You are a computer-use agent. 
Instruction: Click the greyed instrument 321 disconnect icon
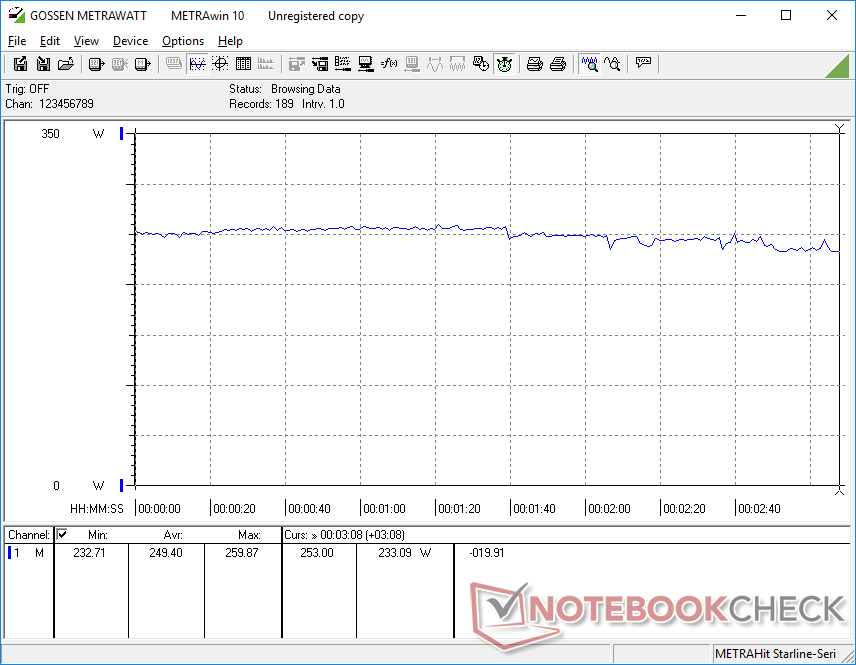[x=120, y=64]
